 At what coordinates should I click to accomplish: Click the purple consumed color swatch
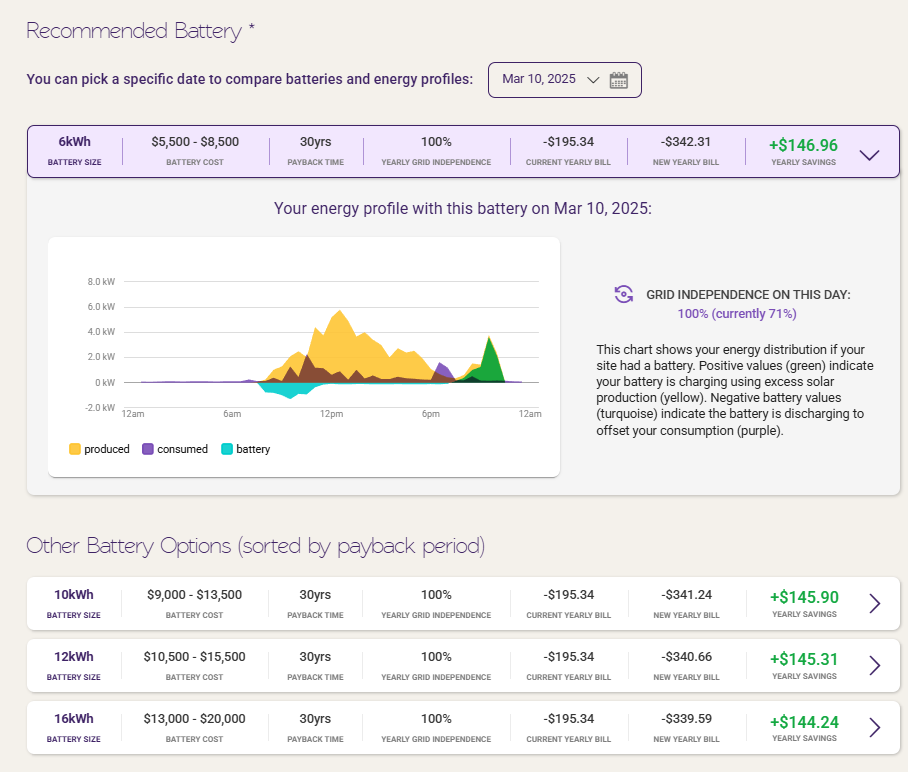tap(148, 449)
